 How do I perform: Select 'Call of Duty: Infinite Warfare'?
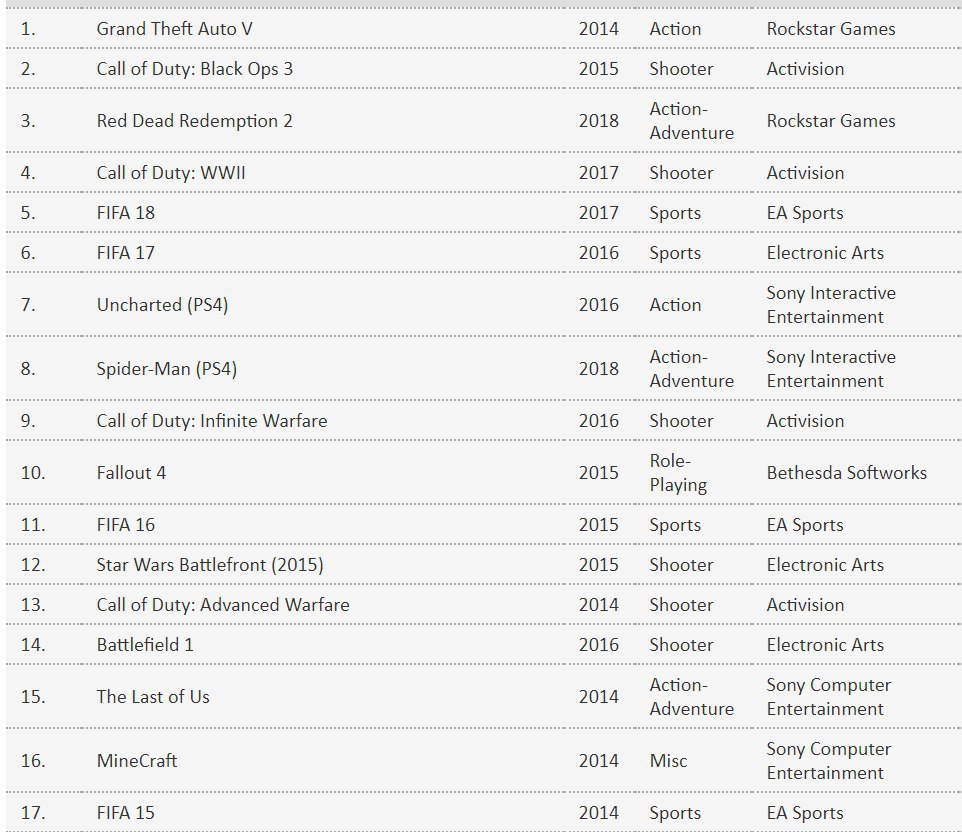click(212, 421)
